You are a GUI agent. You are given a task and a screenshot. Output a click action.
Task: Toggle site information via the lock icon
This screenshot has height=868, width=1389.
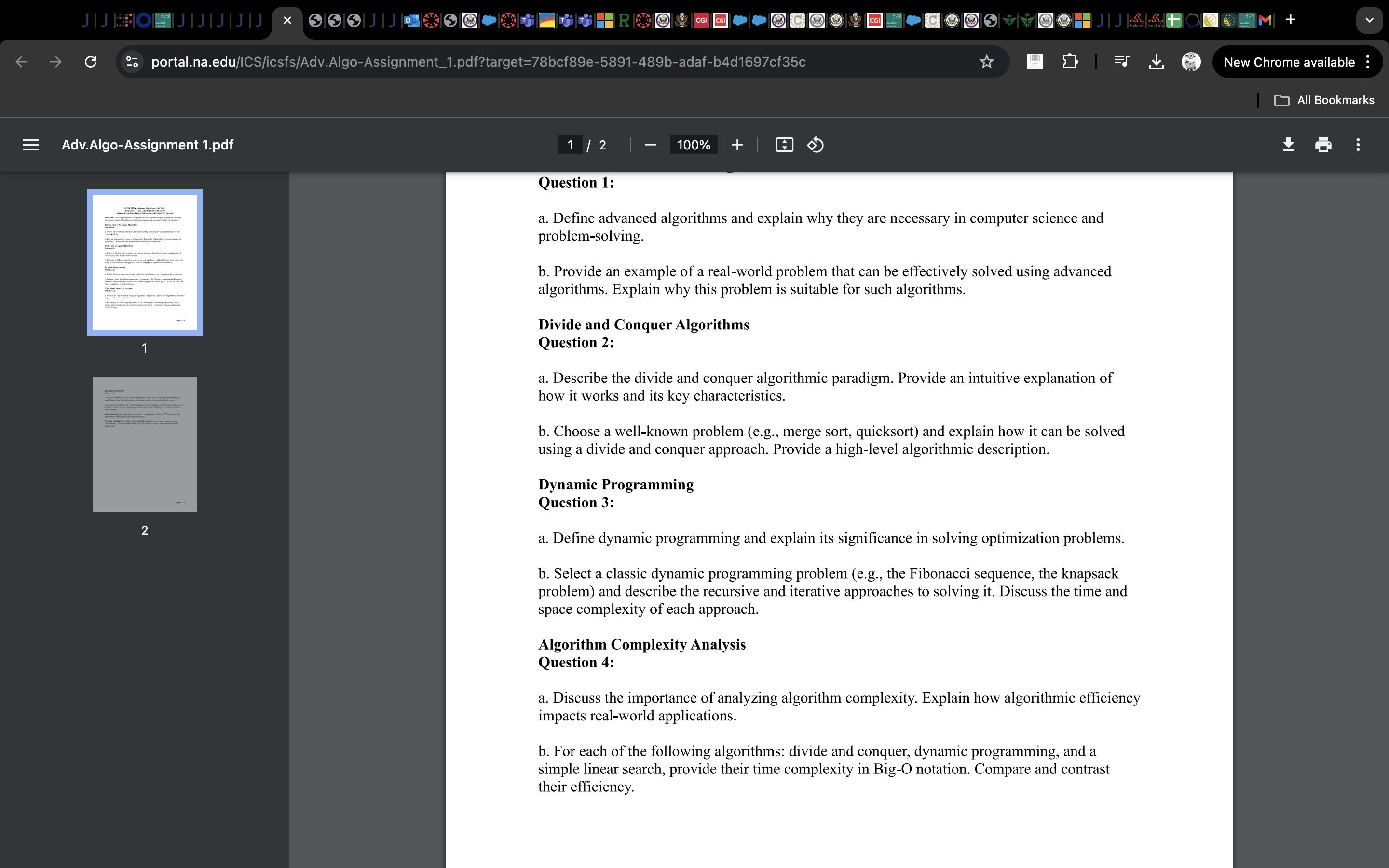(132, 62)
